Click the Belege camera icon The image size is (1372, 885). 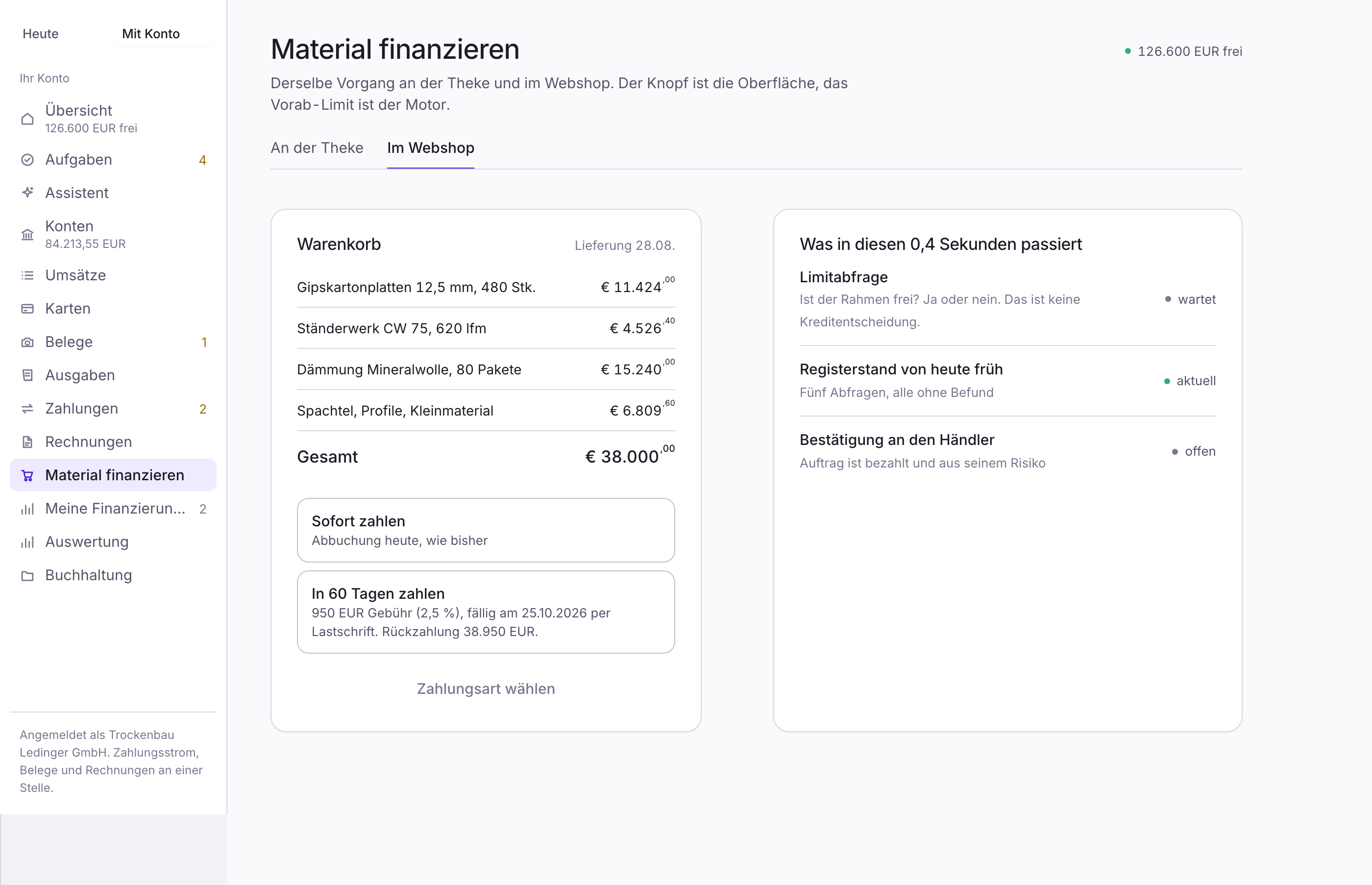(27, 342)
